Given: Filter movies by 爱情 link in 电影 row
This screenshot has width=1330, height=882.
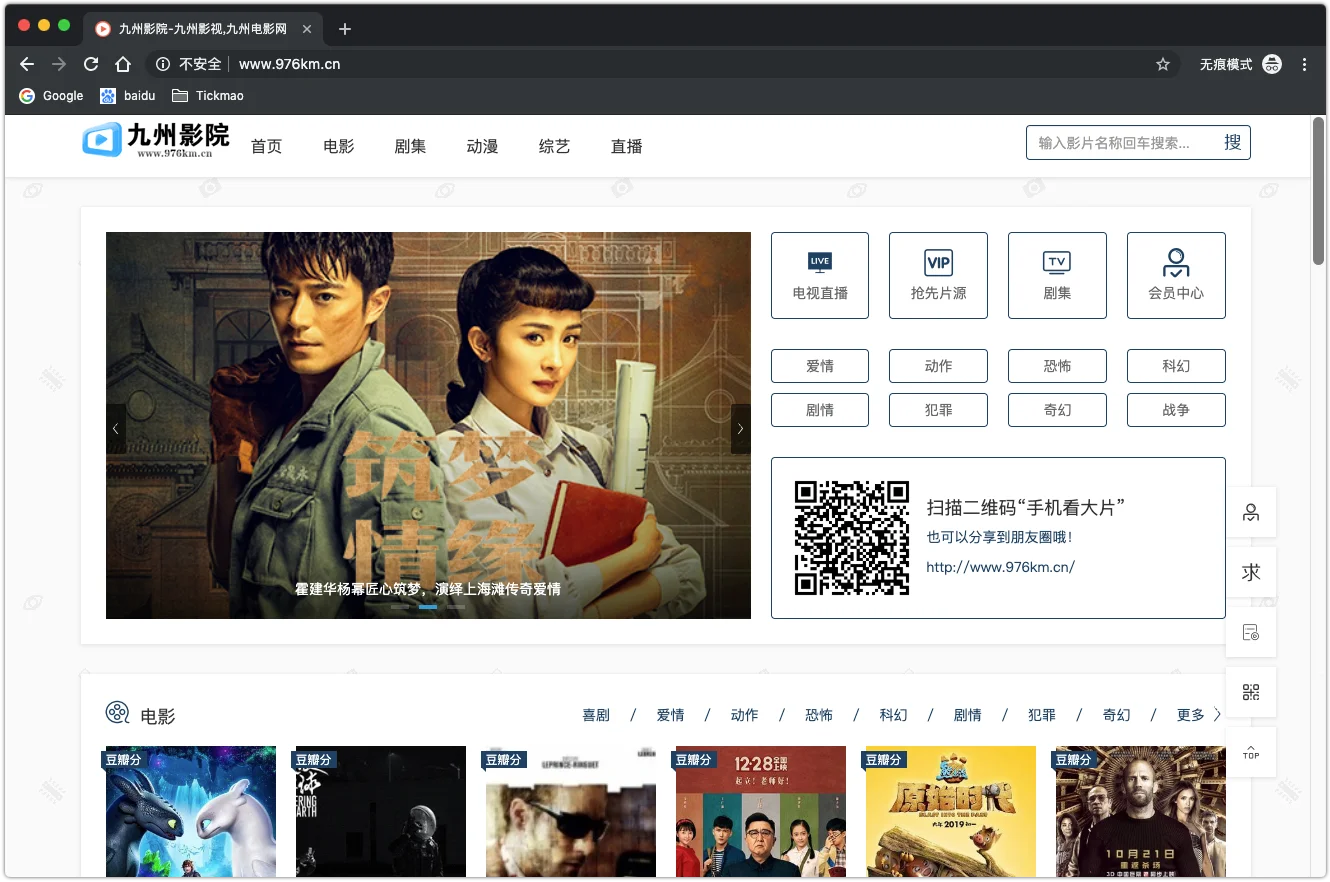Looking at the screenshot, I should pyautogui.click(x=670, y=715).
